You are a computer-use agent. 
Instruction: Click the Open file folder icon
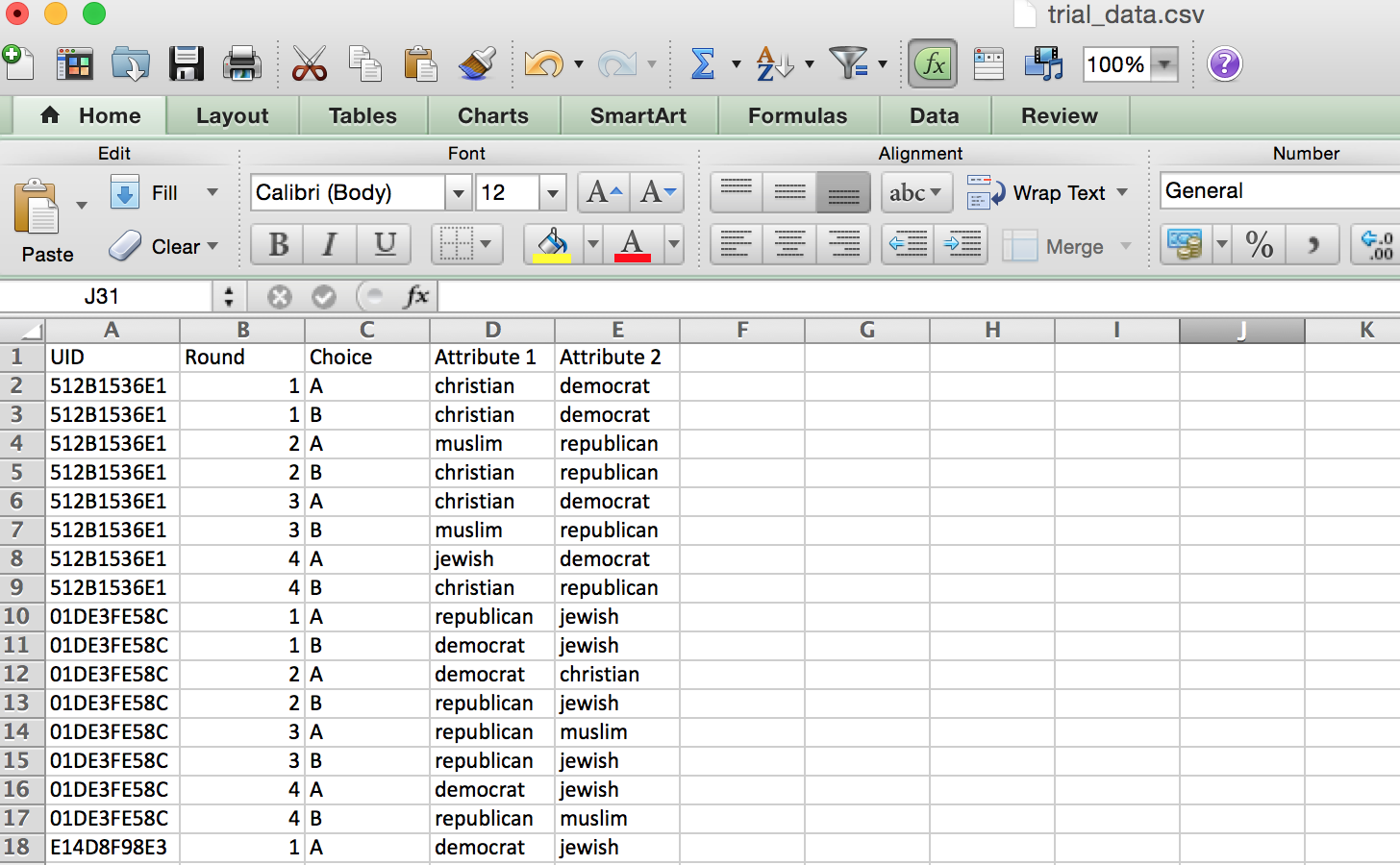130,64
